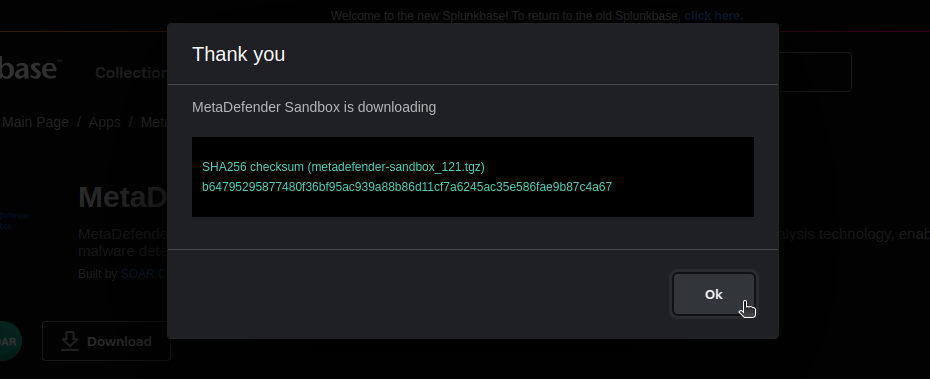This screenshot has width=930, height=379.
Task: Click the MetaDefender app logo thumbnail
Action: 15,221
